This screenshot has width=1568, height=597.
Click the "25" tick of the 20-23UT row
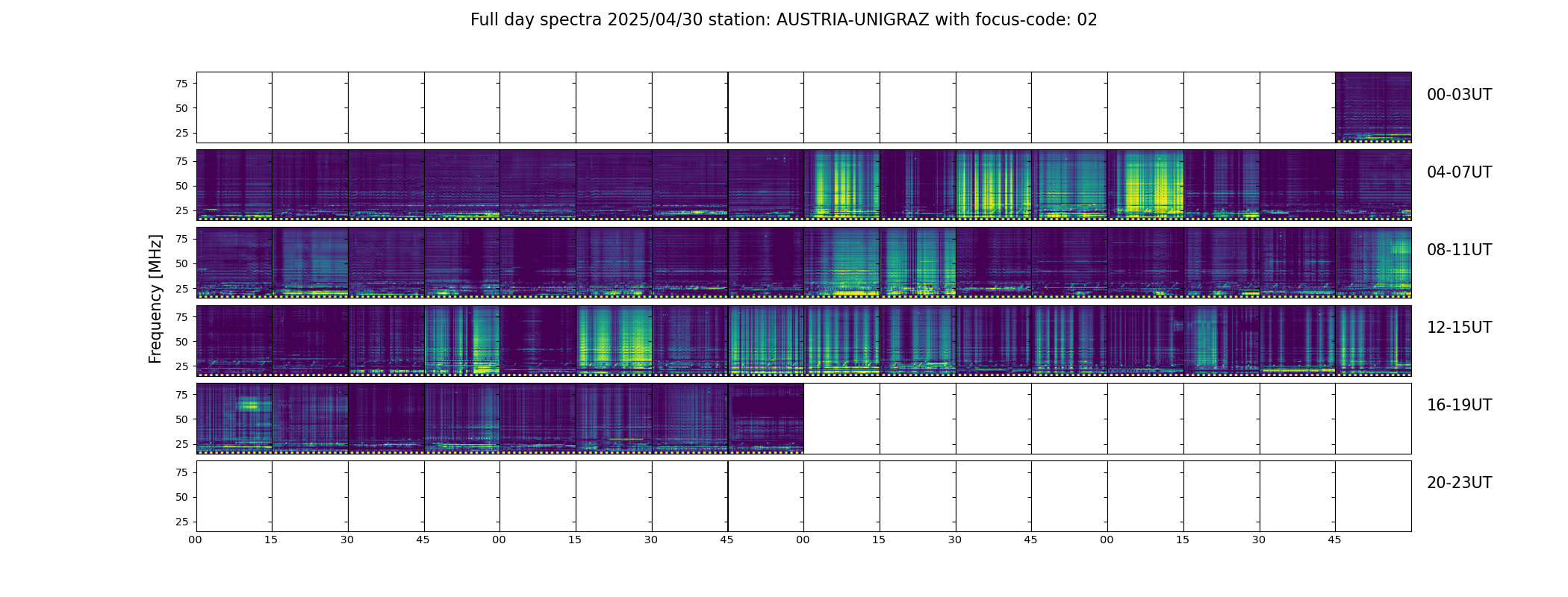[x=181, y=522]
